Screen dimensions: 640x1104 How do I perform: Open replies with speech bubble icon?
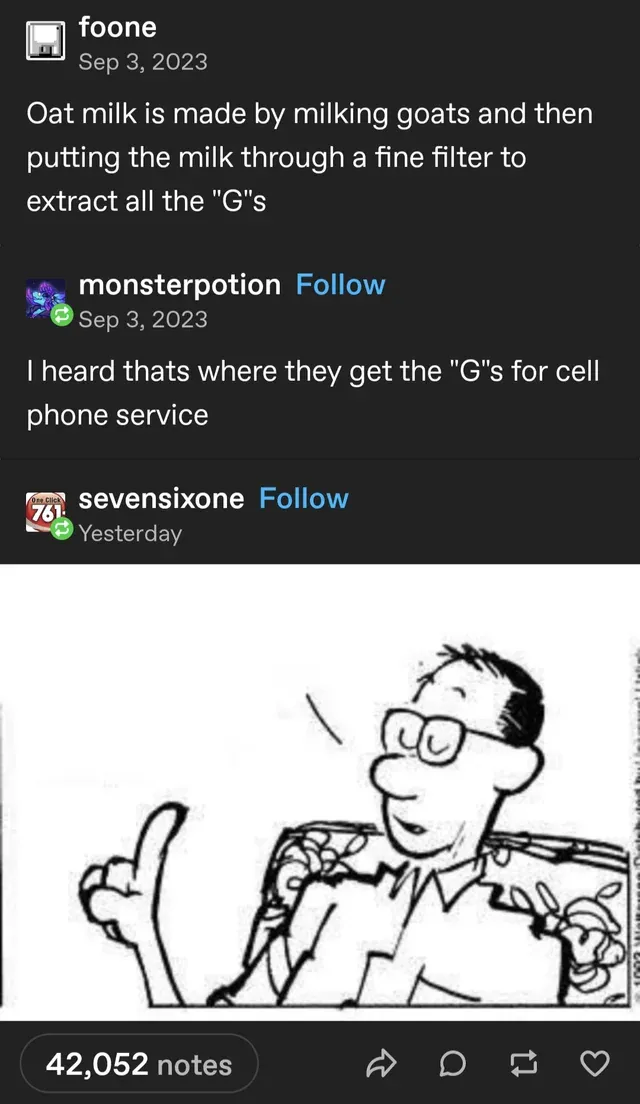pos(452,1064)
